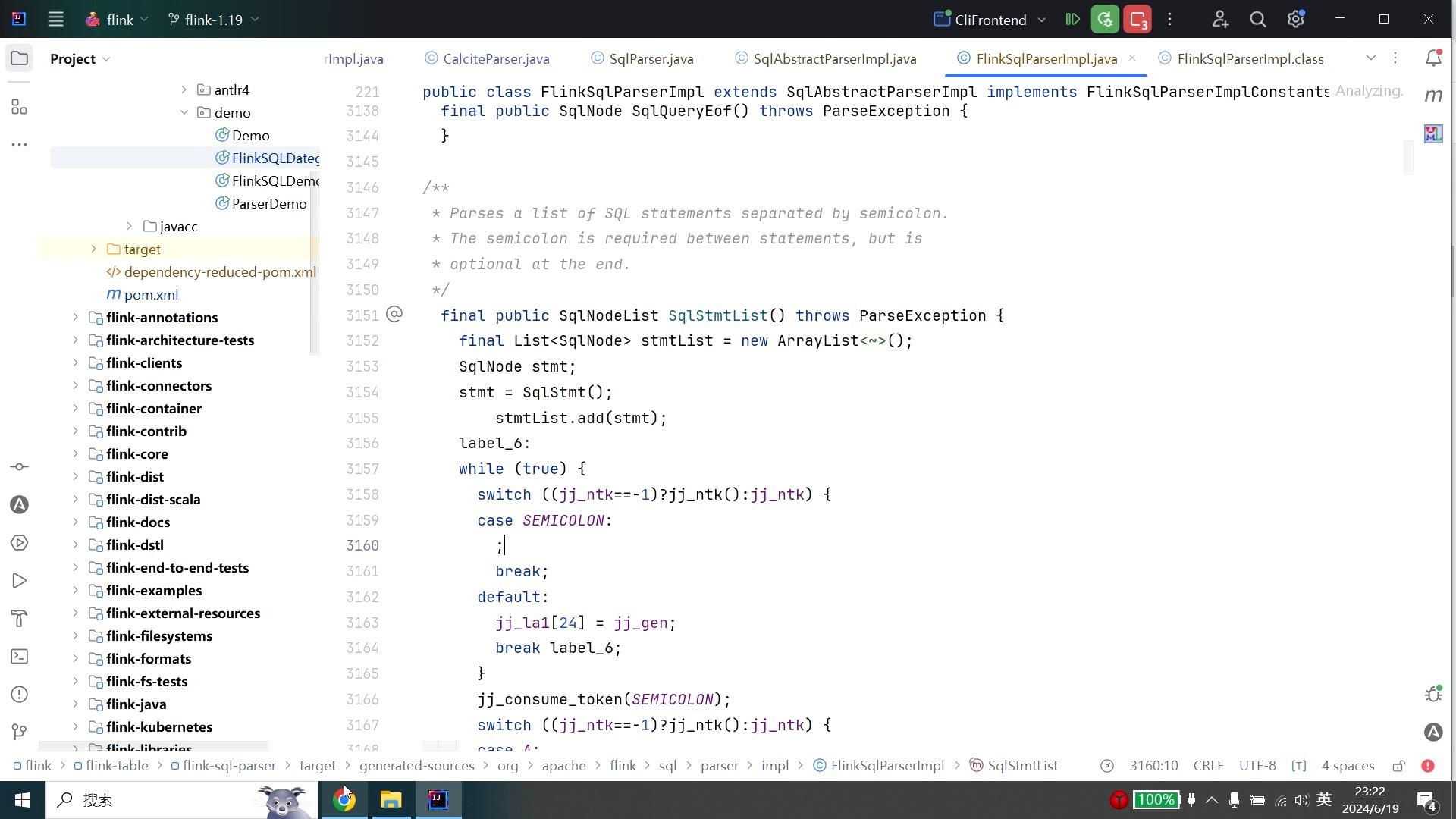
Task: Expand the flink-core module
Action: point(75,453)
